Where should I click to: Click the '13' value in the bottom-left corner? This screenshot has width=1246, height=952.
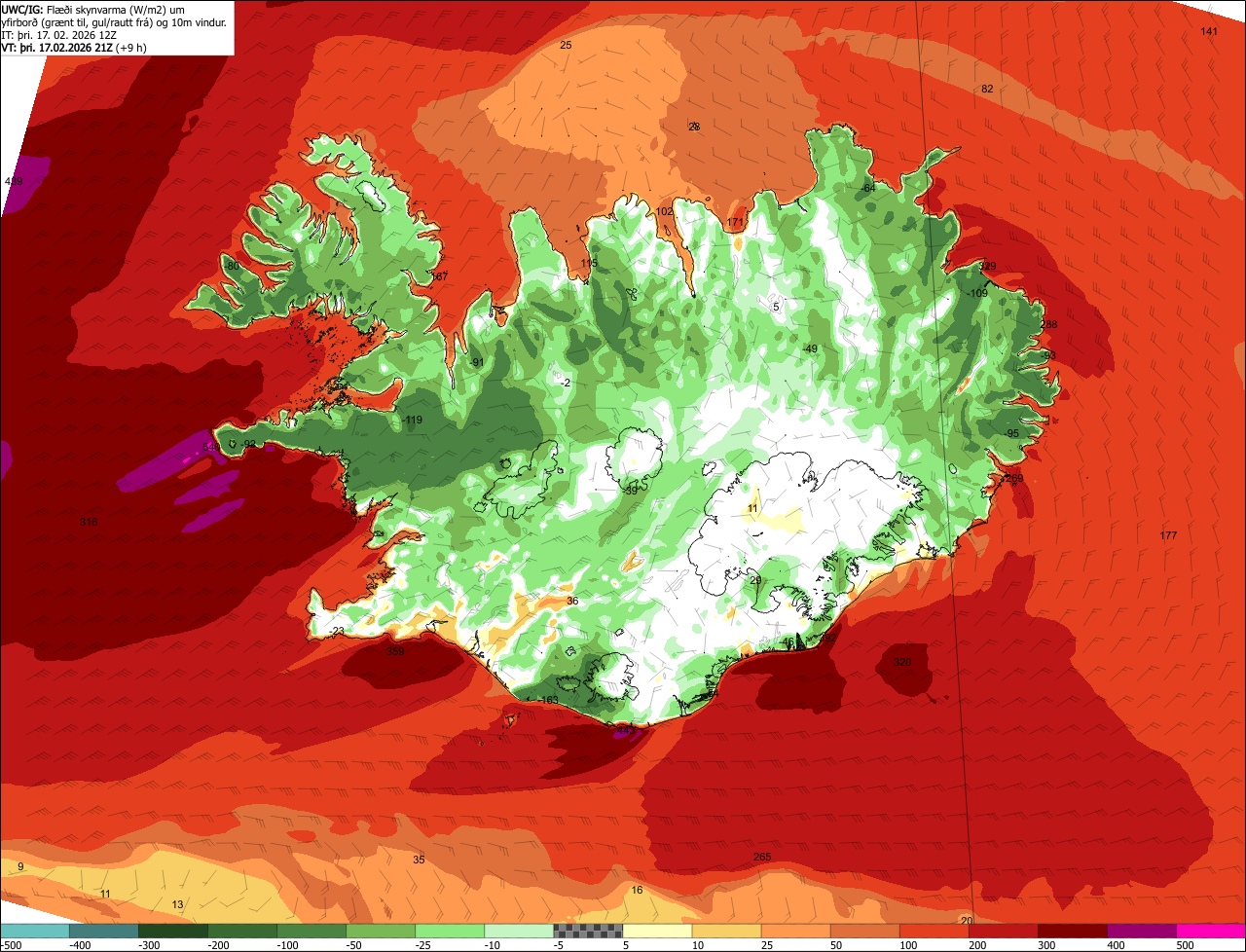177,905
